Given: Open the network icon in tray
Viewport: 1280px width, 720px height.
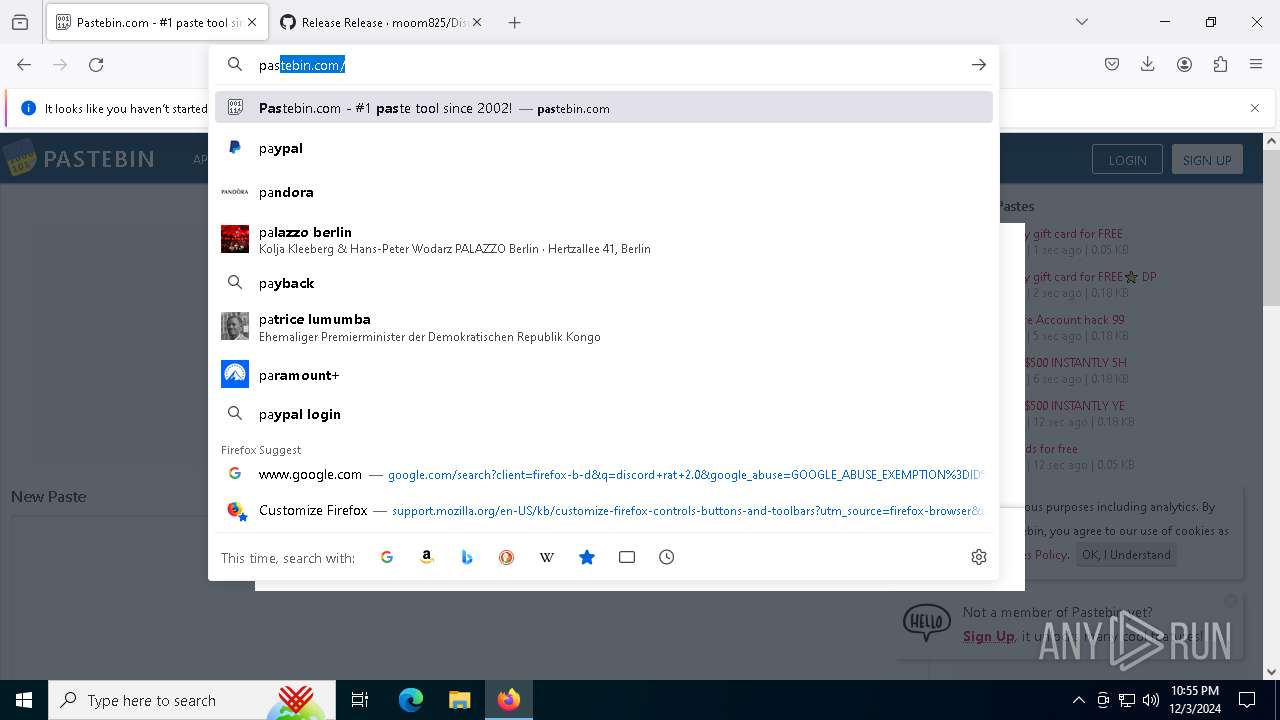Looking at the screenshot, I should (x=1127, y=700).
